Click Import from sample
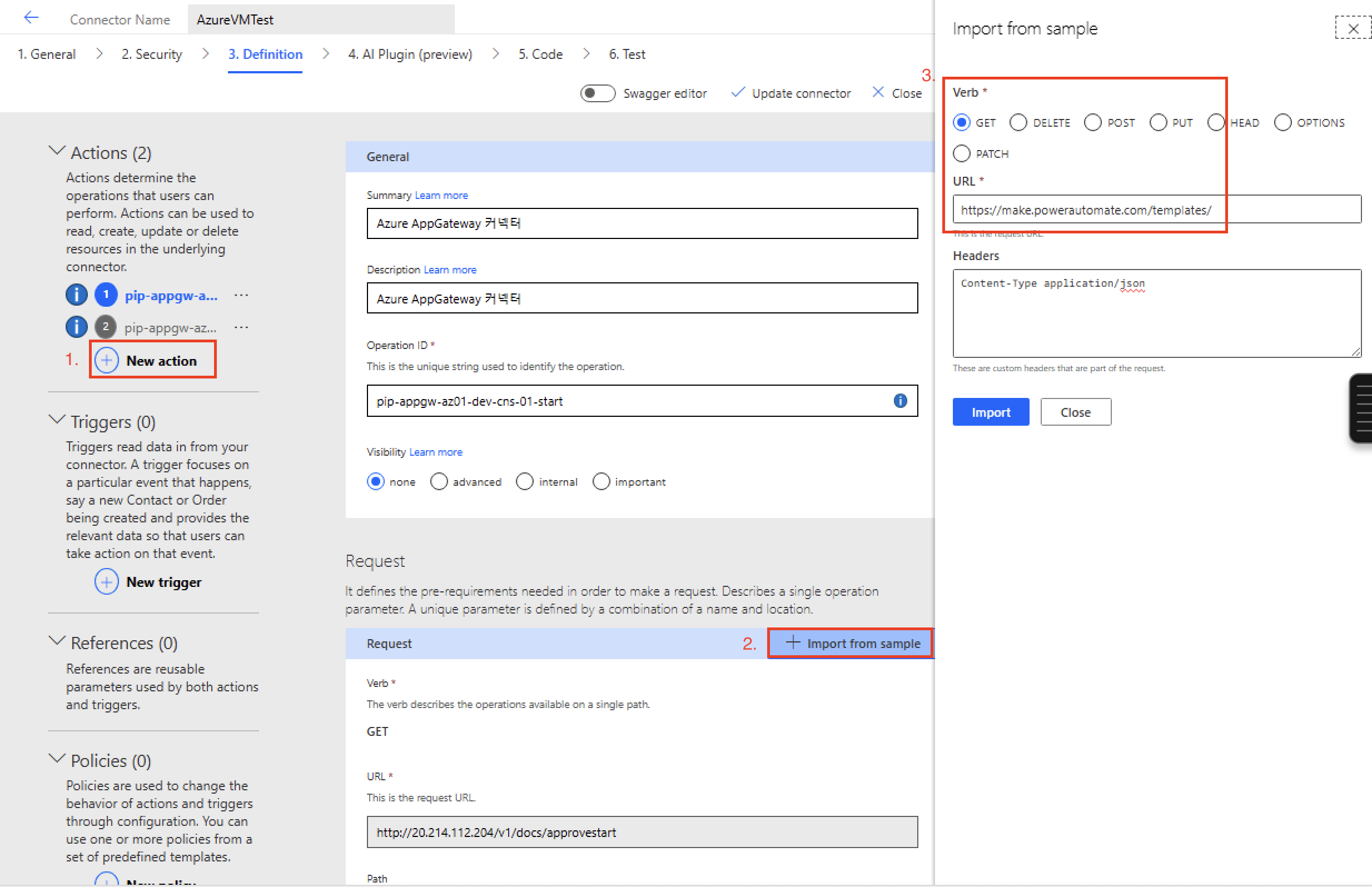 [x=851, y=644]
